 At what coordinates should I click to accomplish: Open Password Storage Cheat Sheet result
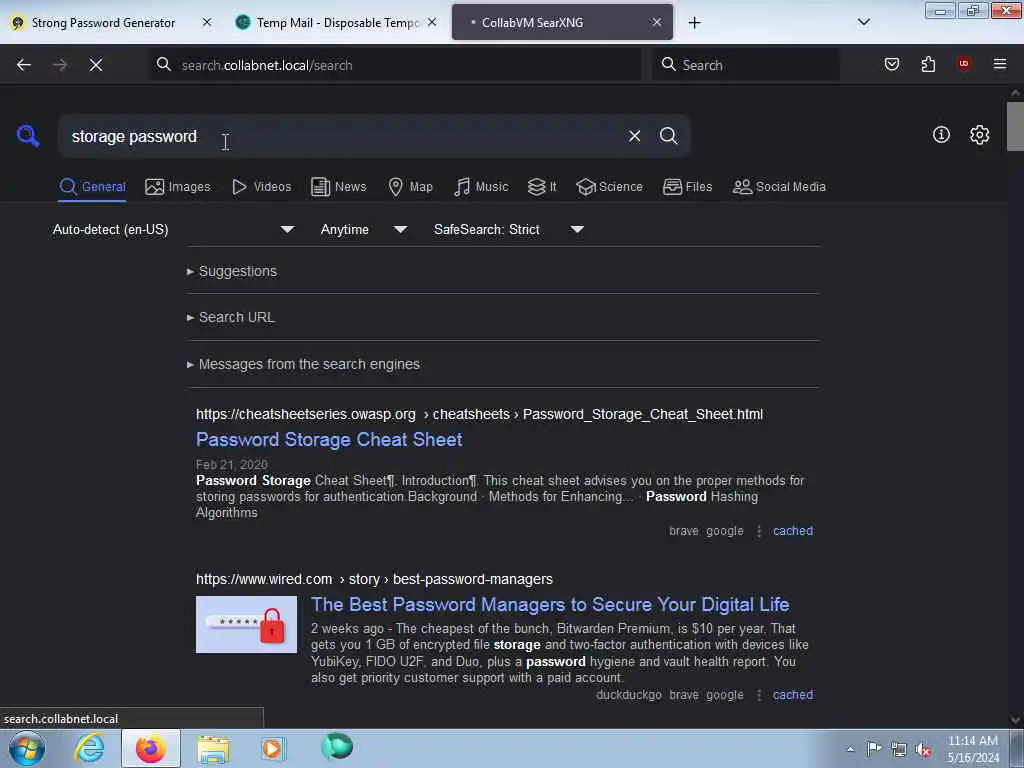[x=329, y=440]
